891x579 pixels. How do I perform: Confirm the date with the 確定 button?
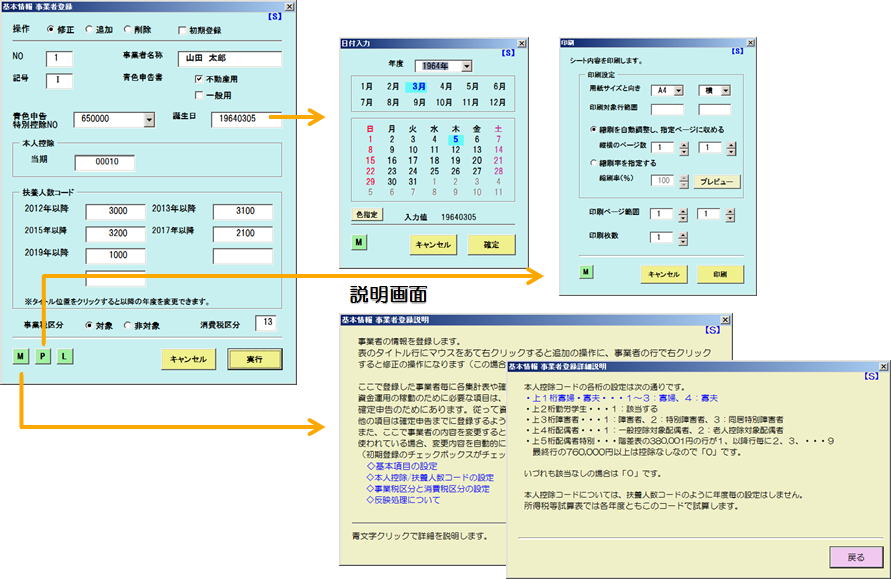point(492,244)
